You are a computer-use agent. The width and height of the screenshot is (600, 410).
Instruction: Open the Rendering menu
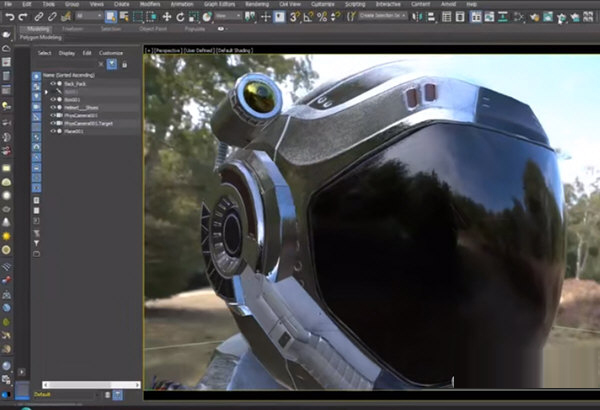(x=257, y=4)
